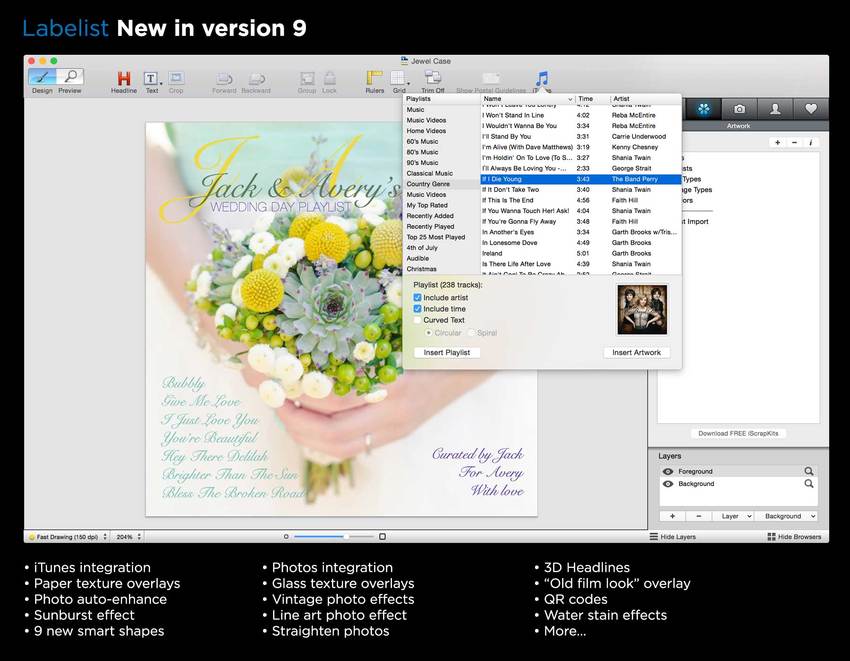Image resolution: width=850 pixels, height=661 pixels.
Task: Open the heart favorites browser tab
Action: (811, 109)
